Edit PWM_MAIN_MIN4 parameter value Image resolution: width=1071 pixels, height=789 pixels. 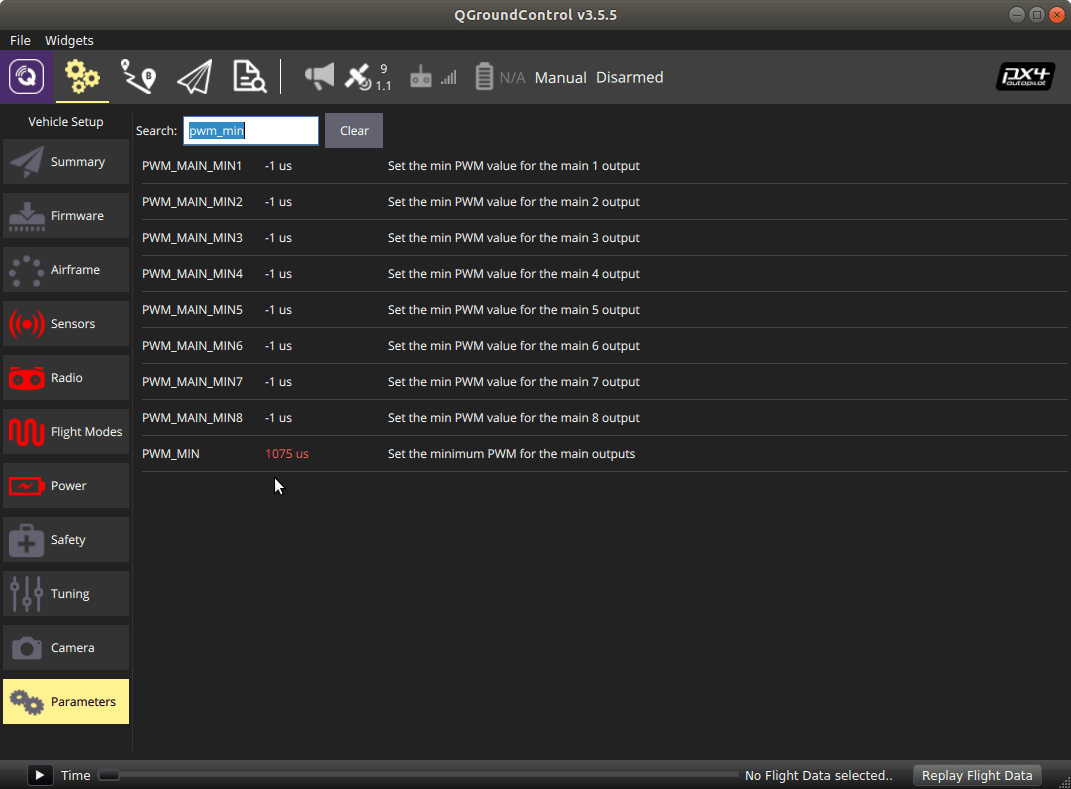[278, 274]
